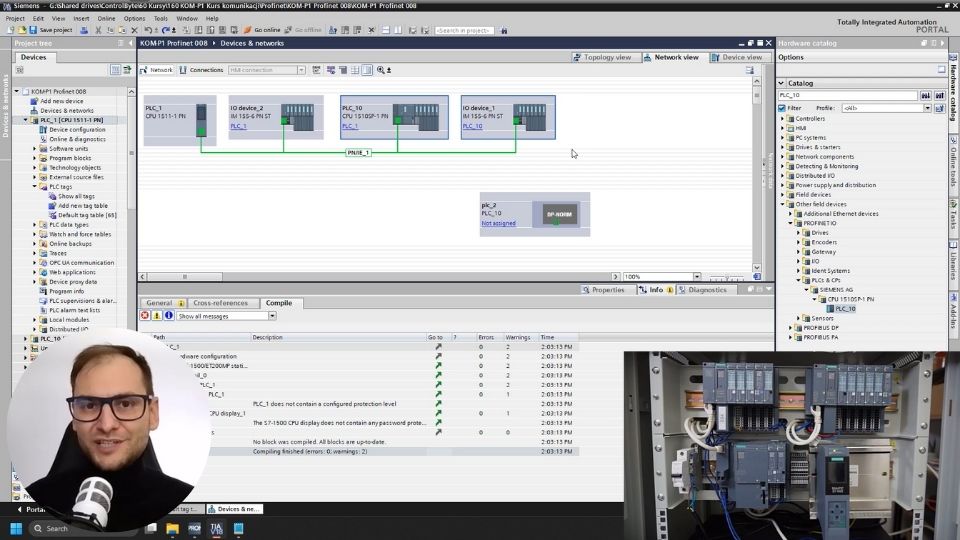The image size is (960, 540).
Task: Select the PLC_10 CPU 1510SP-1 PN device
Action: tap(394, 117)
